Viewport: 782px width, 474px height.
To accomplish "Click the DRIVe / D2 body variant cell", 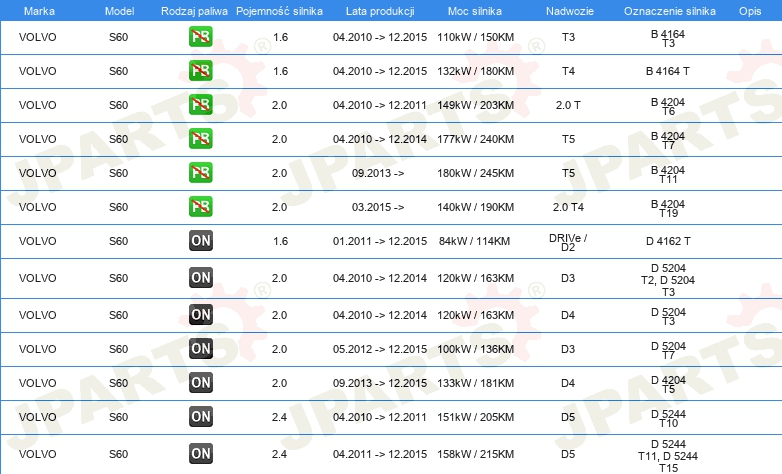I will 568,242.
